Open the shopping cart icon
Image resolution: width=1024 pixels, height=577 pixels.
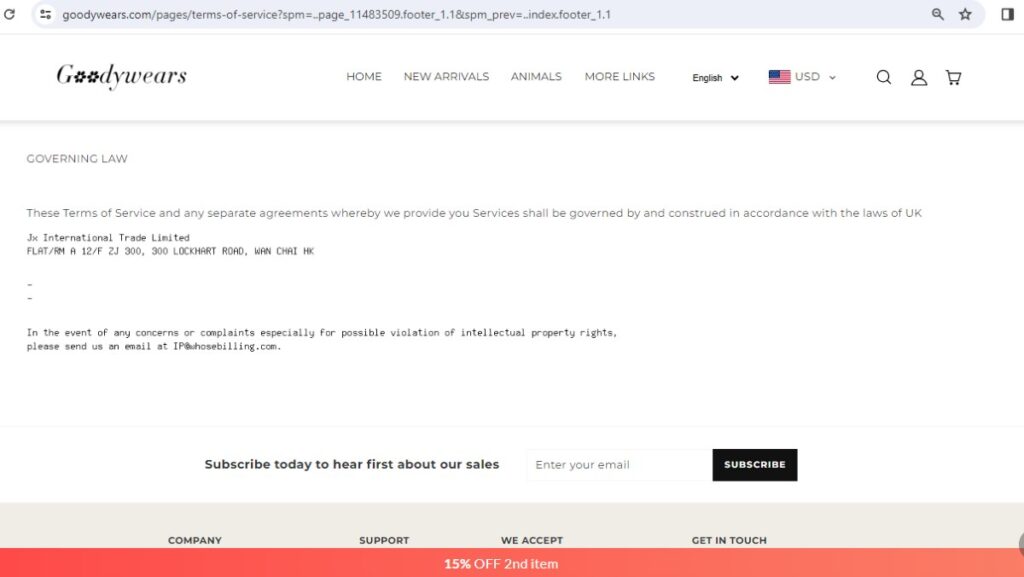click(953, 77)
